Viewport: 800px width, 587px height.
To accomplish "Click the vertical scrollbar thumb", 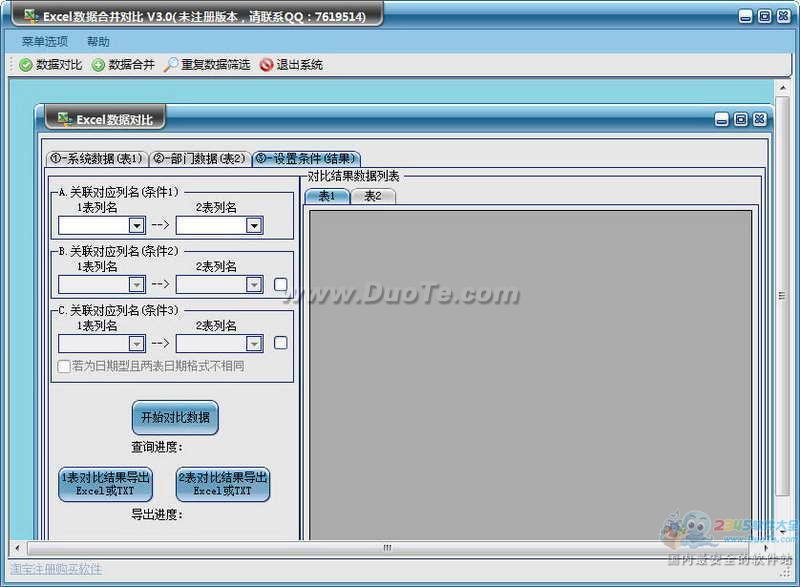I will coord(782,296).
